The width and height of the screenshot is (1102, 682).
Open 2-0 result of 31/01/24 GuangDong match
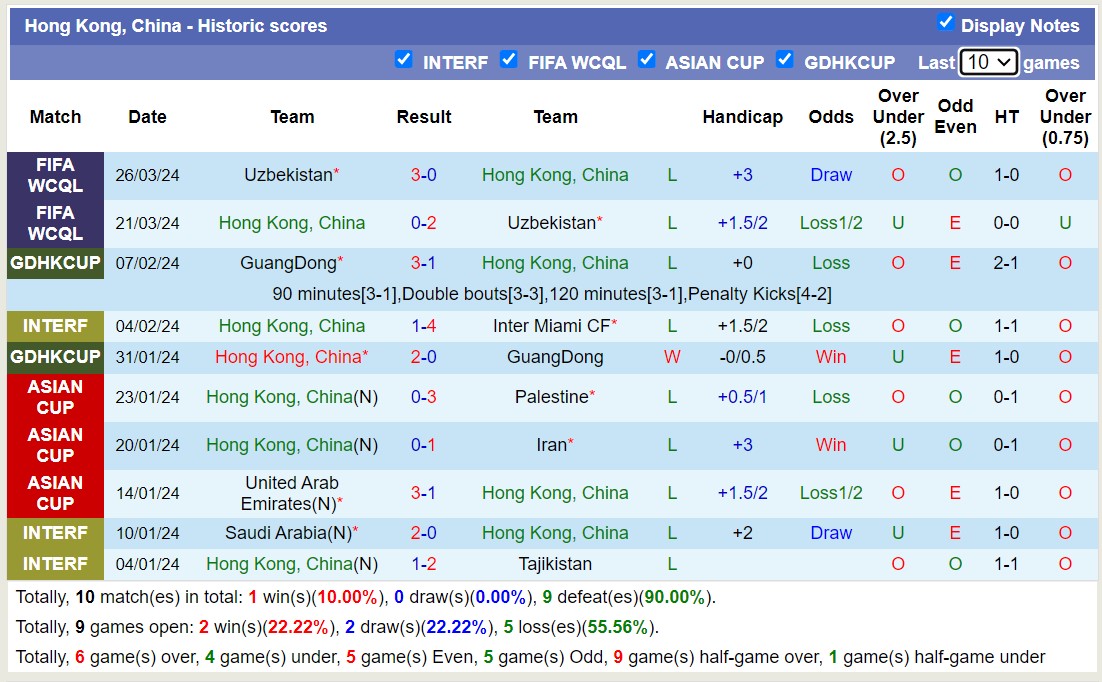pos(424,357)
